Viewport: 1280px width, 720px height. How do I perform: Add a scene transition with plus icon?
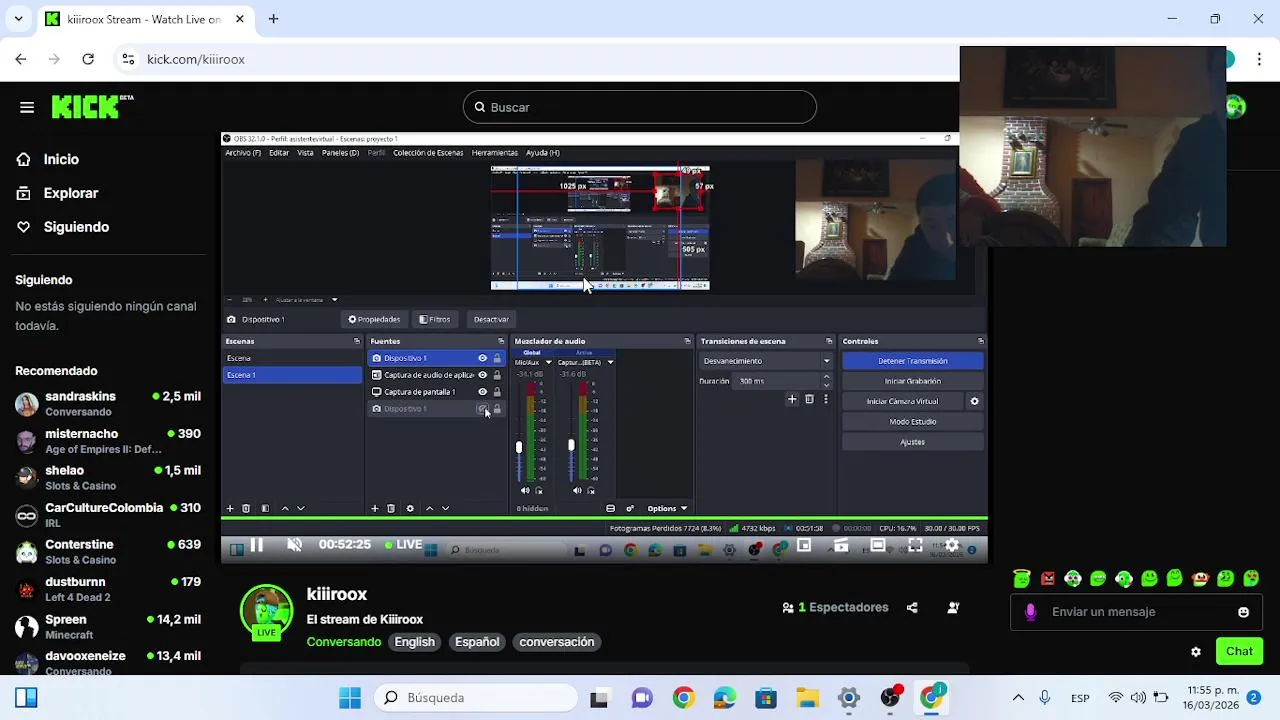792,399
